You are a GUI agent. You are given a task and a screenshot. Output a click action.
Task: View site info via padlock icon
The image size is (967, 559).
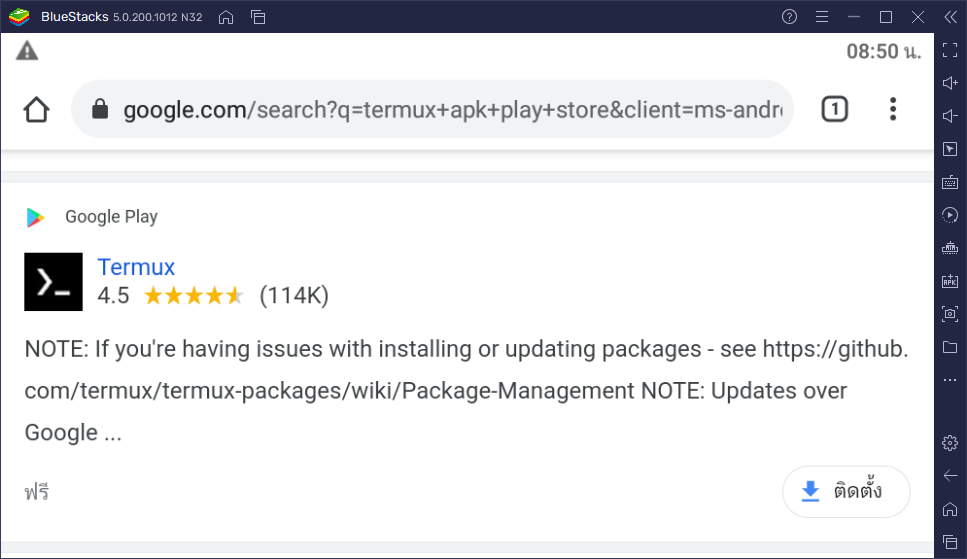pos(100,109)
